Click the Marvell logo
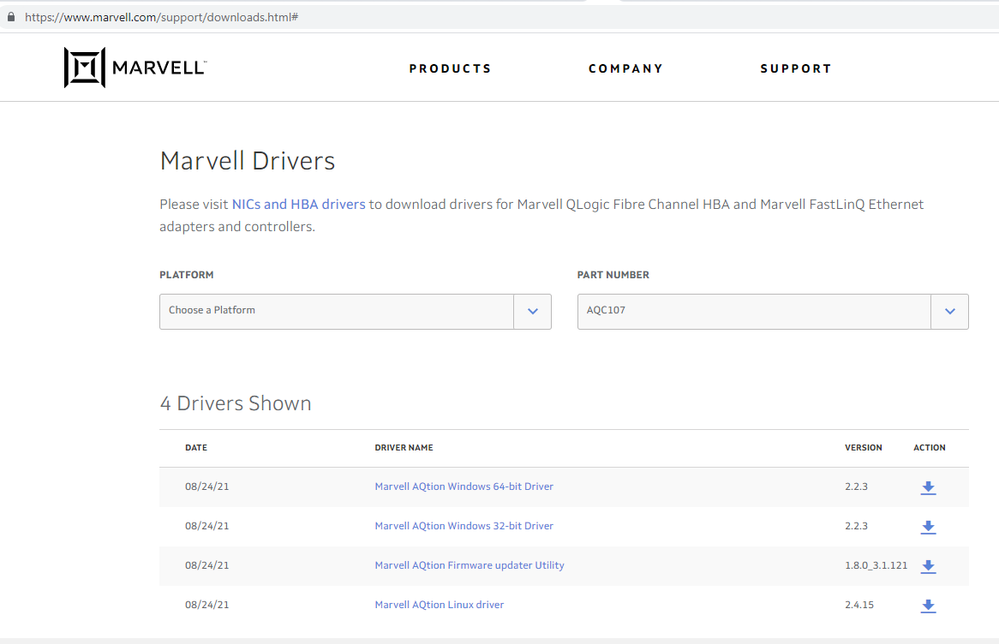Screen dimensions: 999x644 [x=135, y=67]
